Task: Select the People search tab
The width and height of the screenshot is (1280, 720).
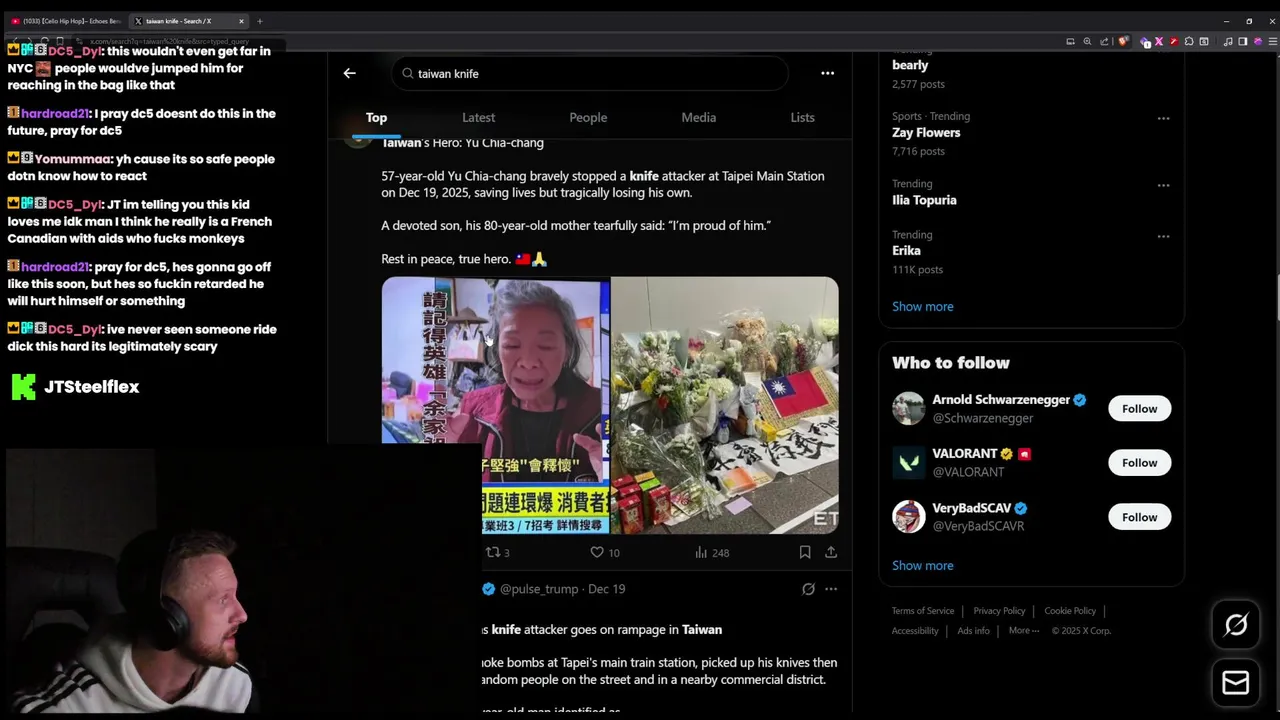Action: coord(588,117)
